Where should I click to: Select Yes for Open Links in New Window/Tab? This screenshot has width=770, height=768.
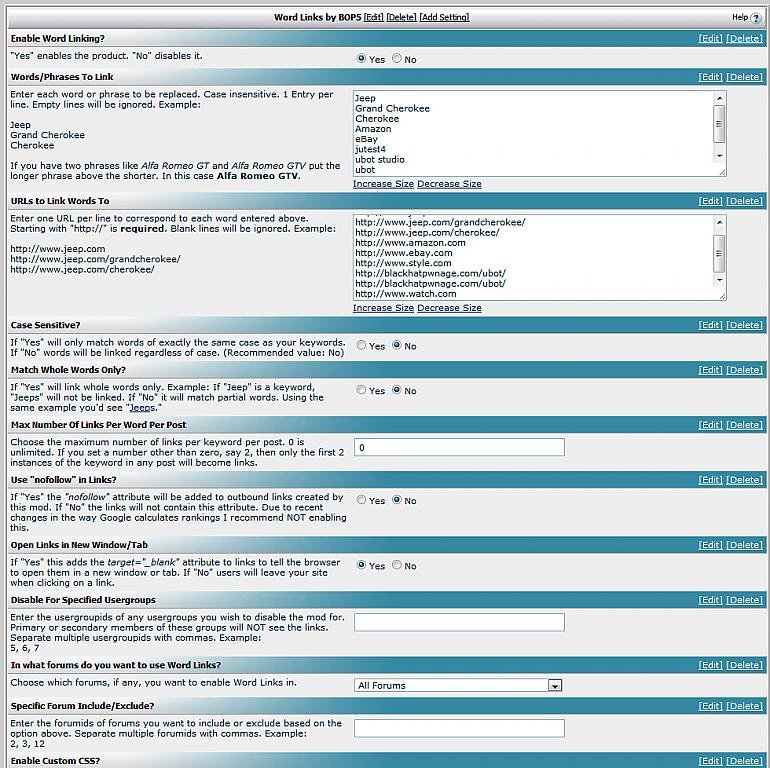tap(361, 565)
